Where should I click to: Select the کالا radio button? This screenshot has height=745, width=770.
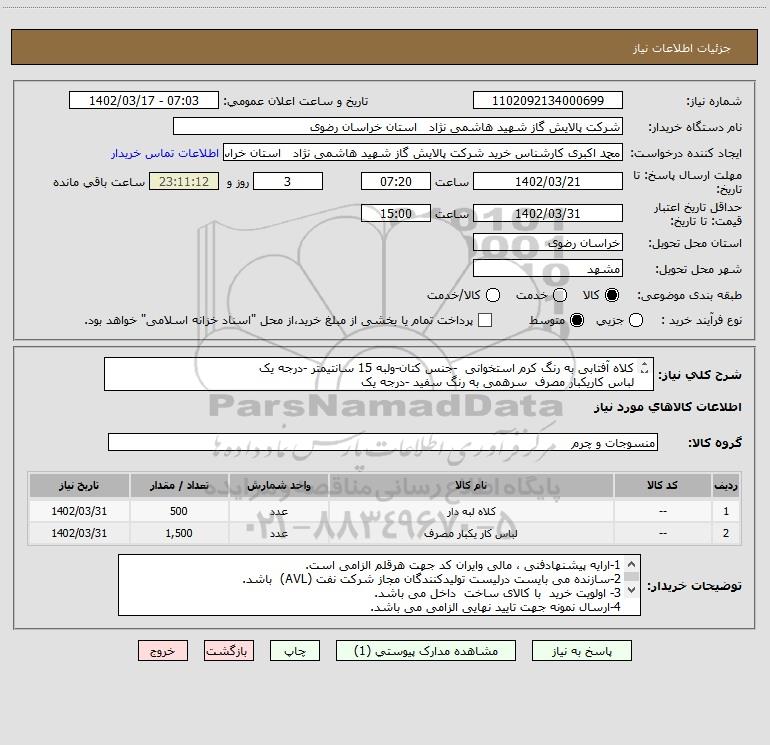click(612, 295)
